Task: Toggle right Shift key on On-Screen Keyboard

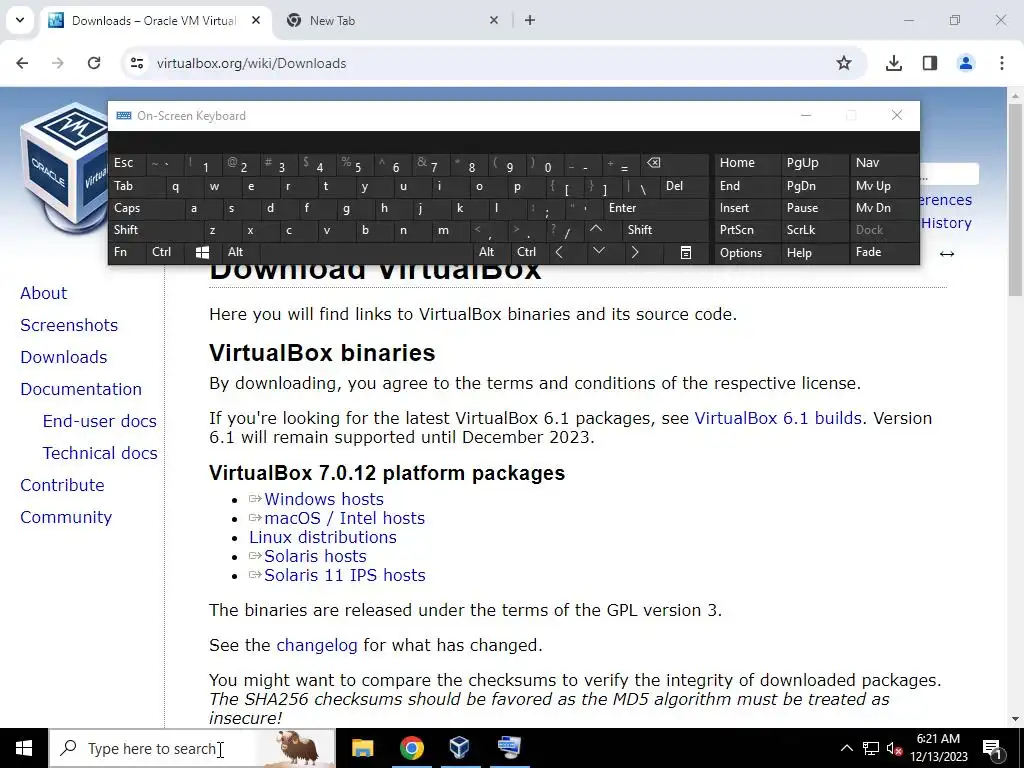Action: click(x=664, y=230)
